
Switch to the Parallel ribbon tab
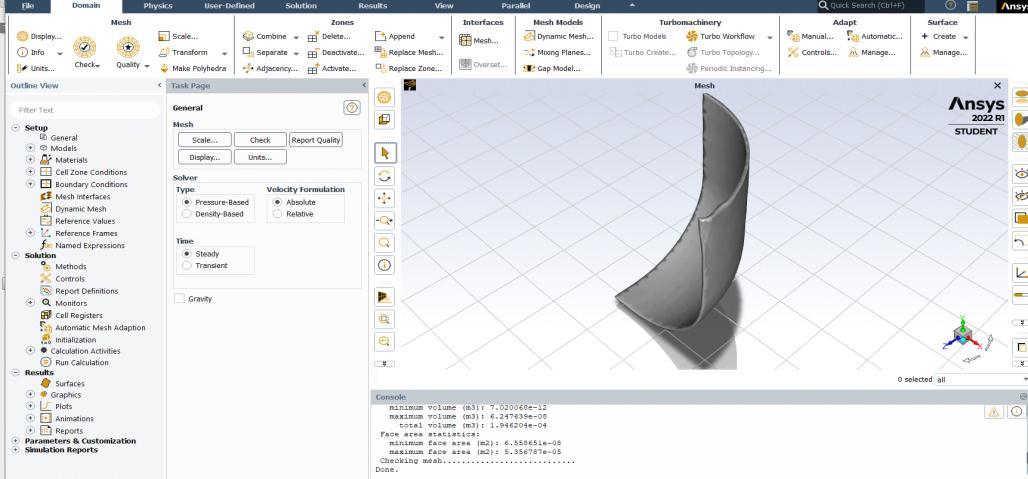pos(516,6)
